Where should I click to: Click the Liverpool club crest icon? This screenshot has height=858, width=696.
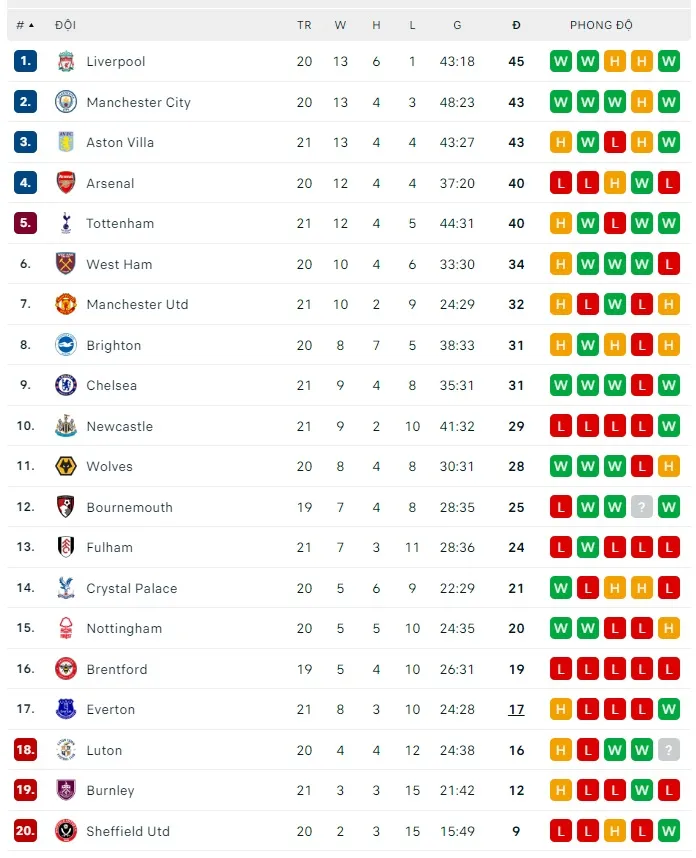(x=66, y=61)
